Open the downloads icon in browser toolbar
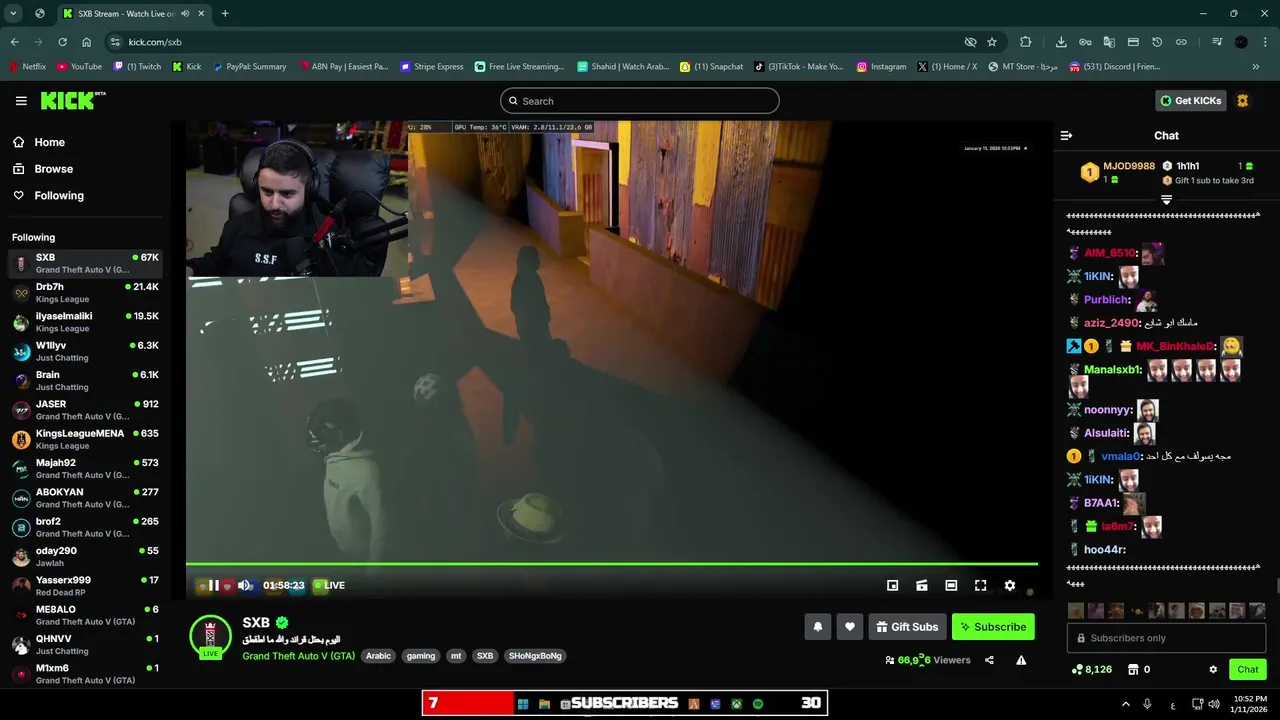Image resolution: width=1280 pixels, height=720 pixels. coord(1061,42)
